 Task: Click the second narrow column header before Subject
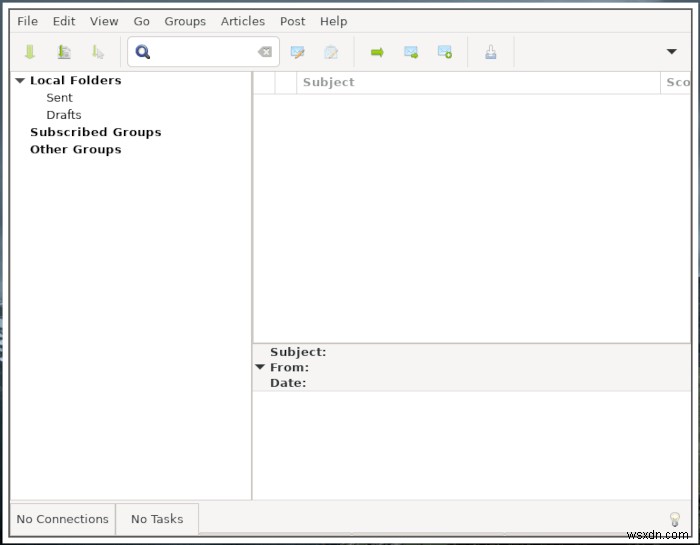[286, 83]
